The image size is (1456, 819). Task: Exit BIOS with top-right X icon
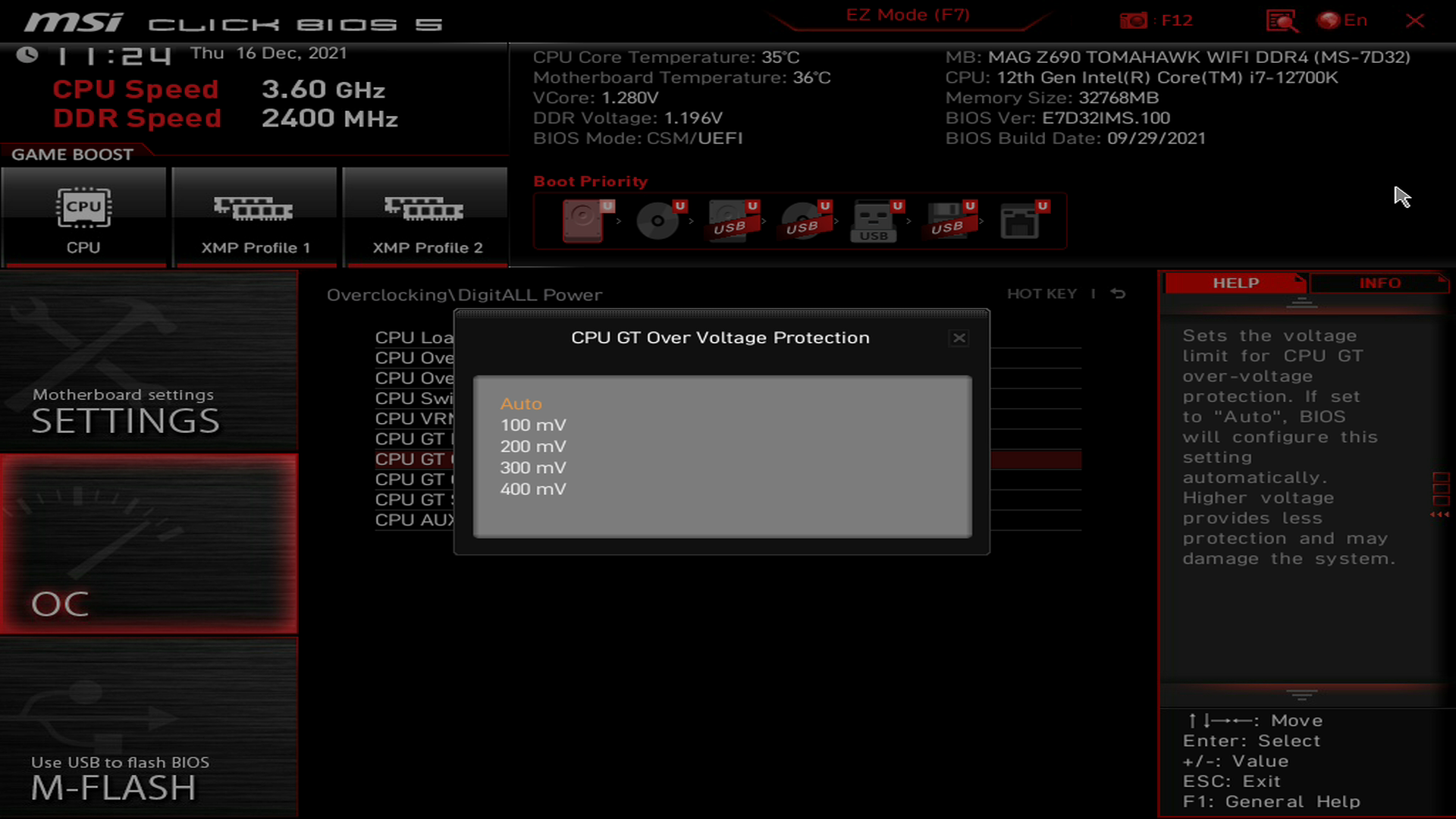[x=1415, y=20]
